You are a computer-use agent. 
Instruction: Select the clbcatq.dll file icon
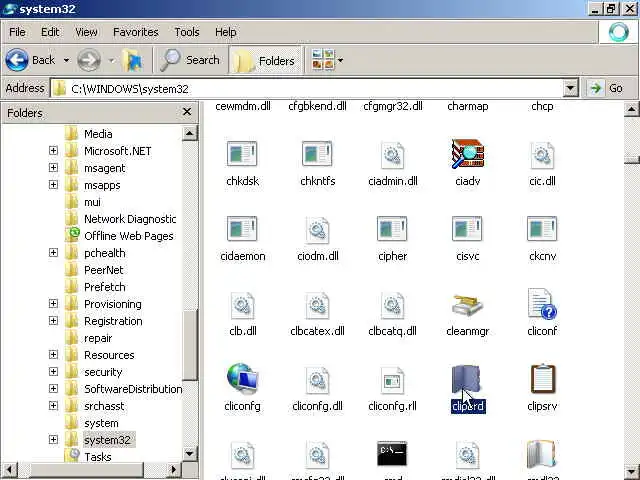coord(392,305)
